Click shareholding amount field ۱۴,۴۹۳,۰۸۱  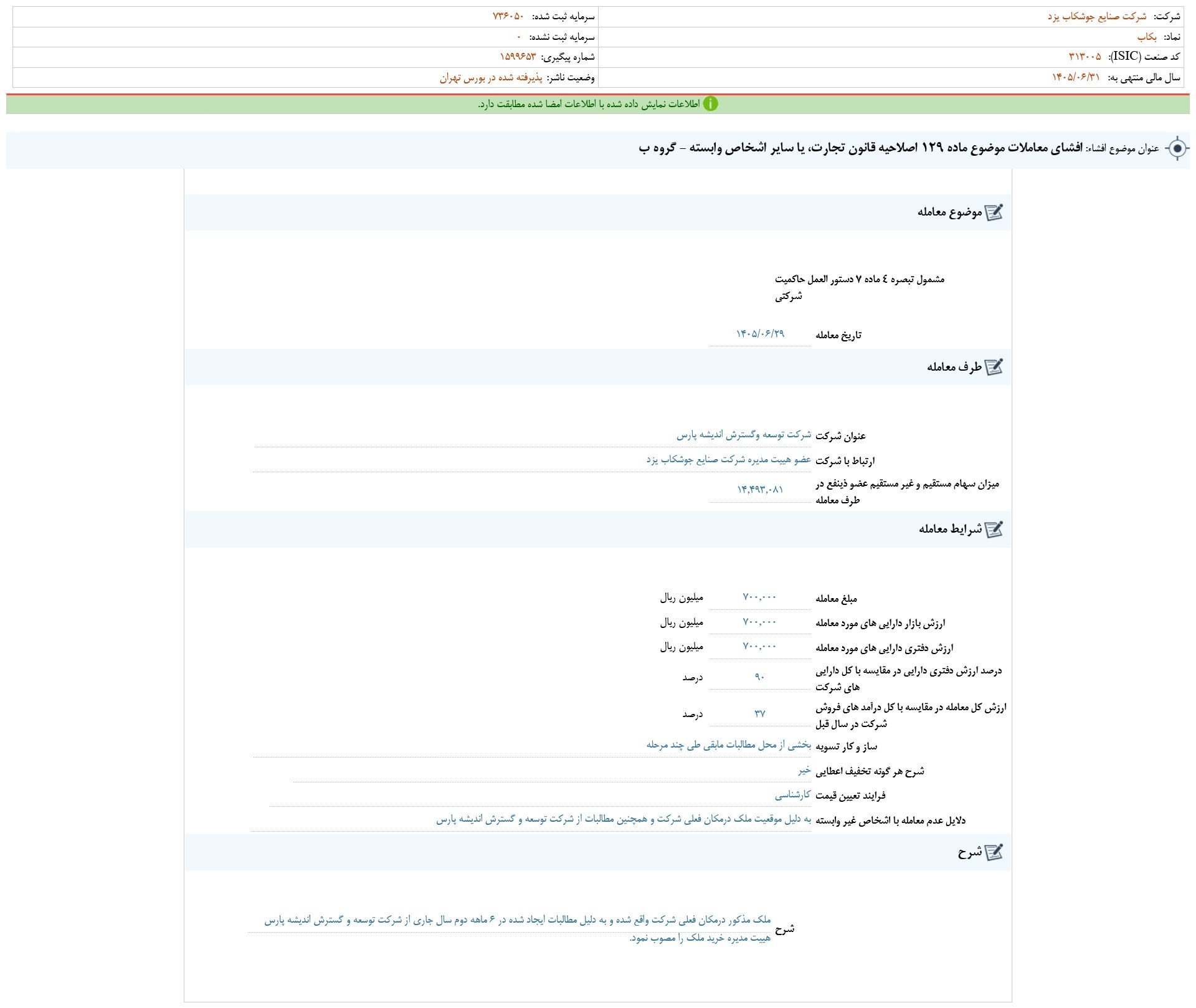(x=760, y=490)
